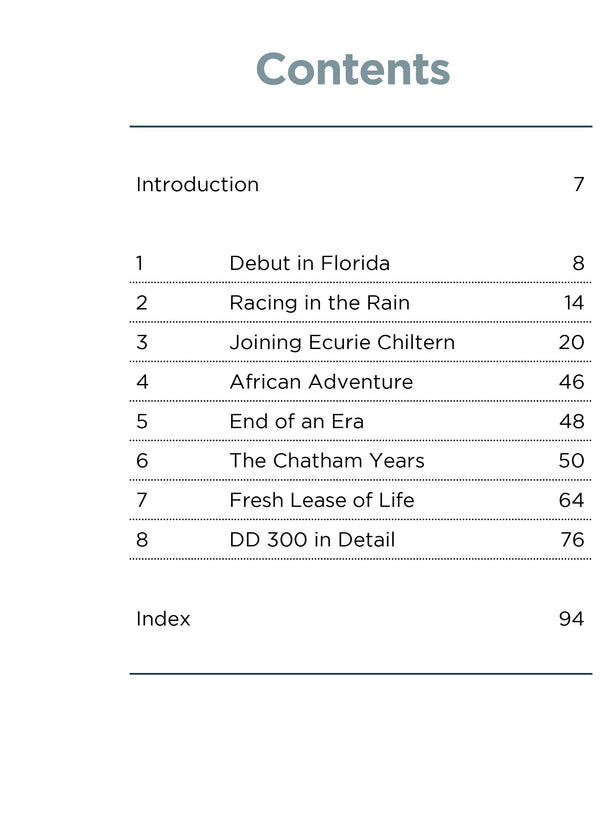
Task: Select End of an Era chapter
Action: (296, 421)
